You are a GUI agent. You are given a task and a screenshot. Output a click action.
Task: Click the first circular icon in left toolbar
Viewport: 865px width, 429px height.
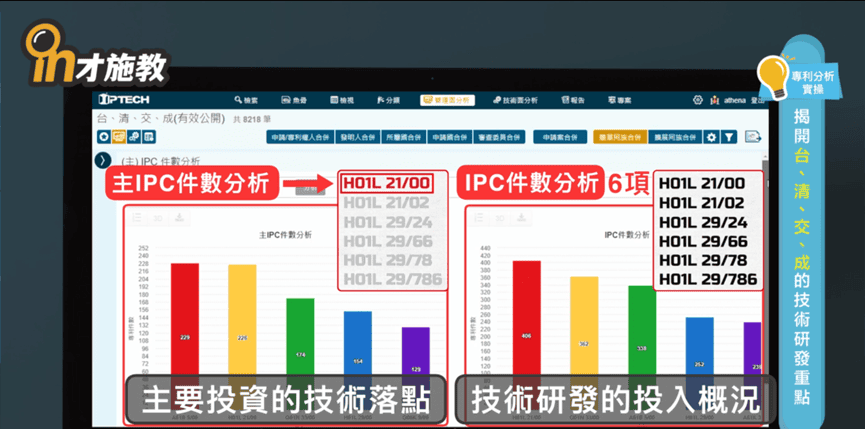coord(103,137)
